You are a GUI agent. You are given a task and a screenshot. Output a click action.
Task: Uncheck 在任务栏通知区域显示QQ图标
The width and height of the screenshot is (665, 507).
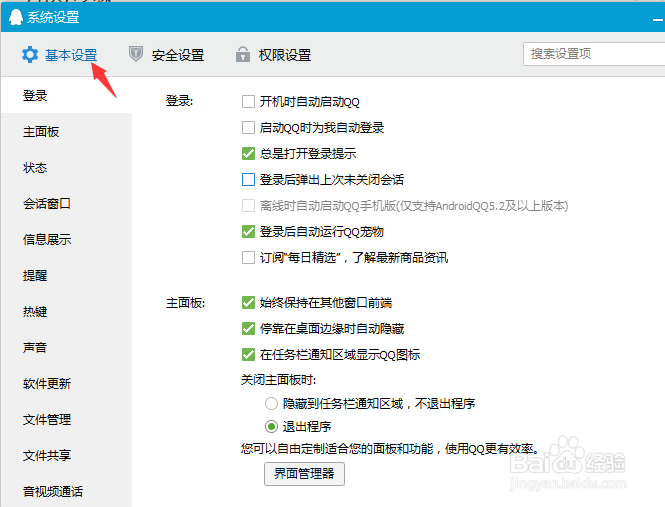click(248, 354)
